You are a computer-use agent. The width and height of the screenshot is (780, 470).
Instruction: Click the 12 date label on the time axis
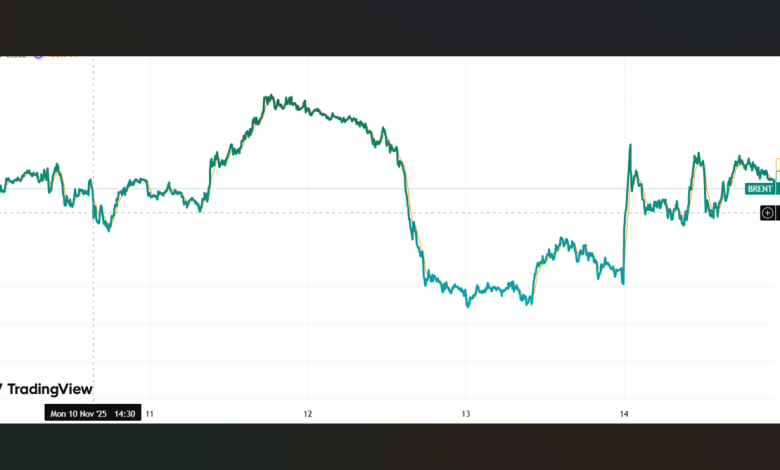(308, 413)
